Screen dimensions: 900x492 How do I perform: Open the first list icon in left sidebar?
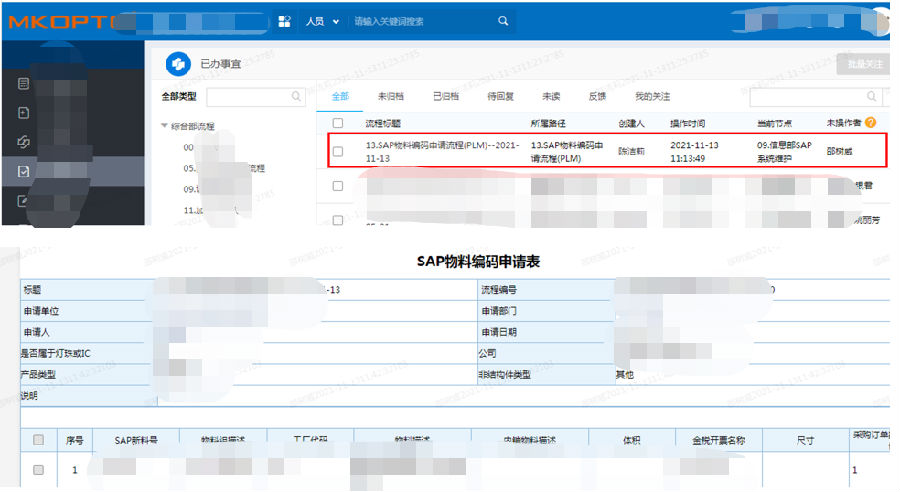coord(23,83)
